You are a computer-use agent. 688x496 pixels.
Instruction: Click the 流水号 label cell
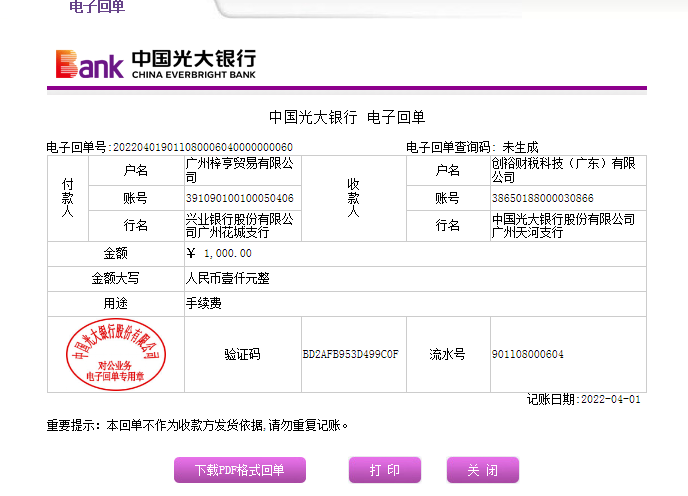(448, 354)
